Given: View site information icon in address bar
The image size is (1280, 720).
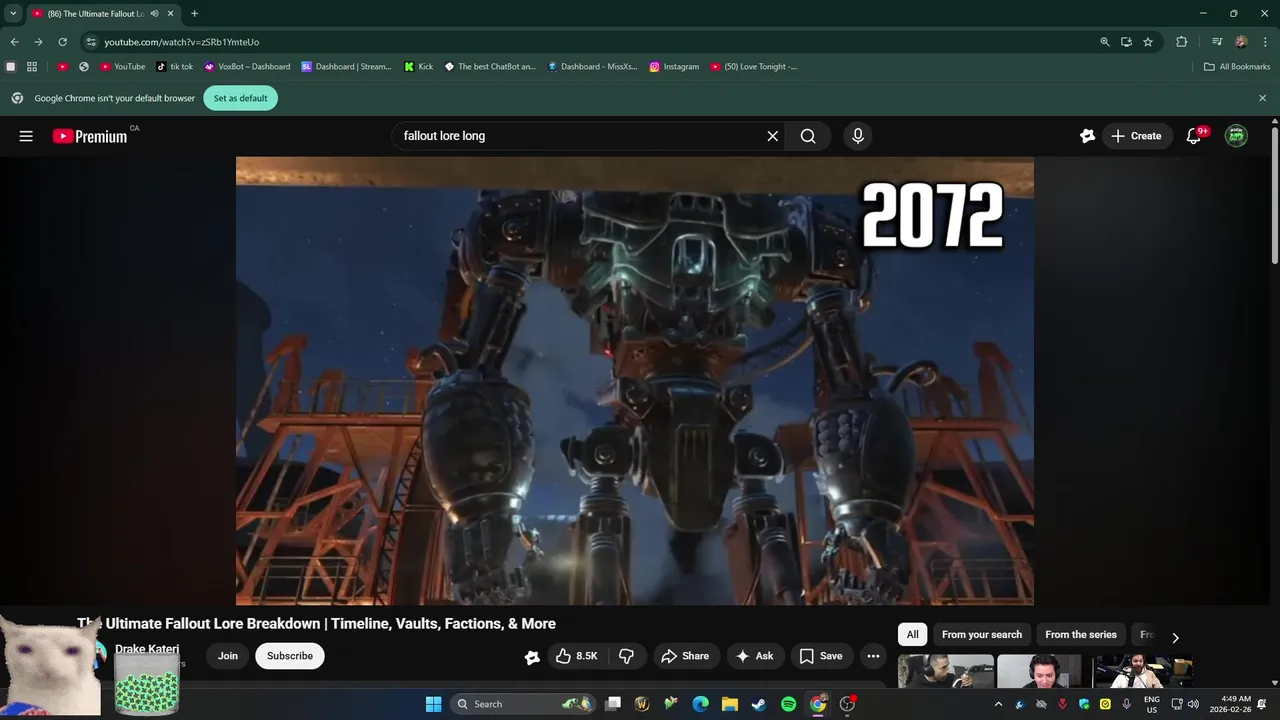Looking at the screenshot, I should 91,42.
